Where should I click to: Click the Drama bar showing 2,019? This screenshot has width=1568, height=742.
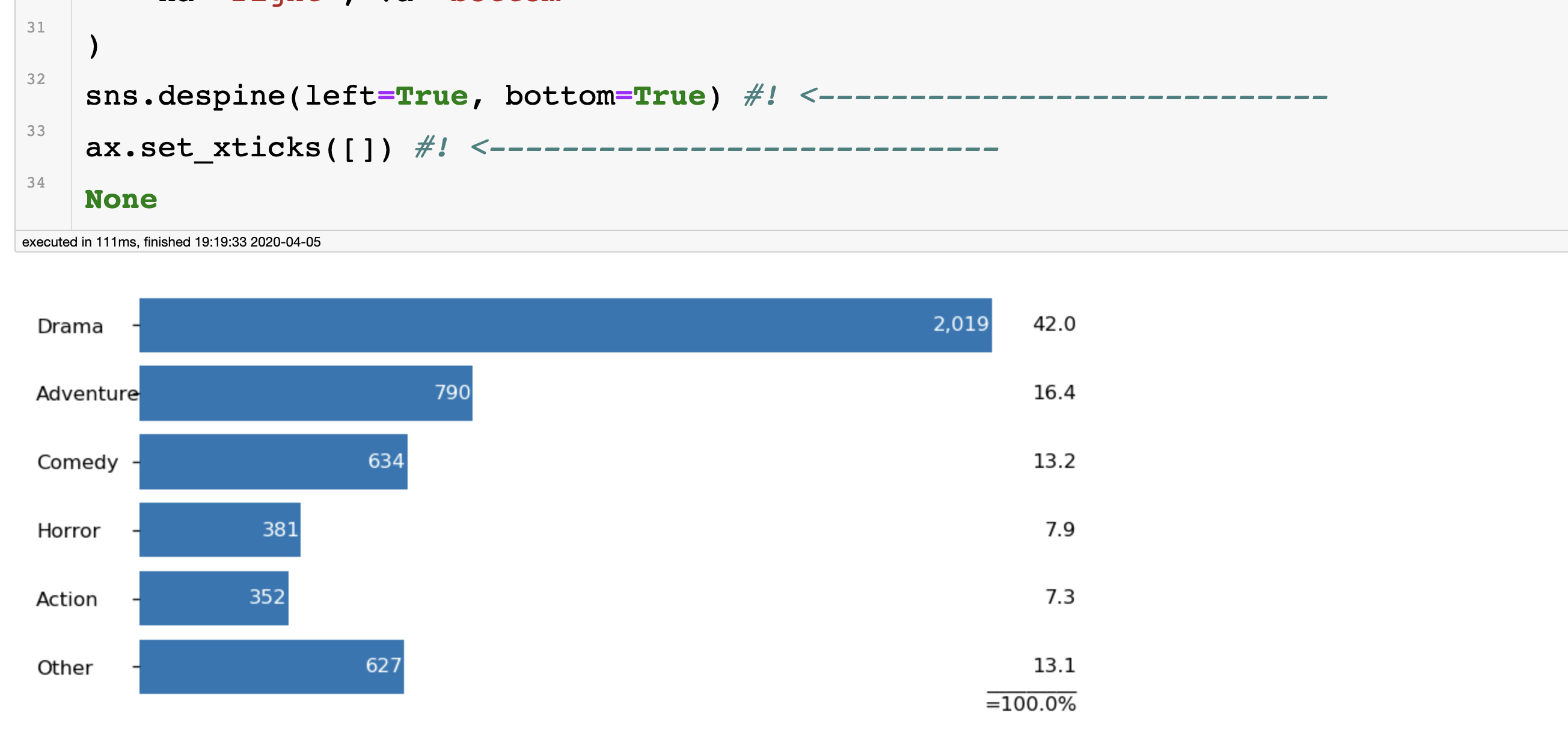click(x=566, y=325)
